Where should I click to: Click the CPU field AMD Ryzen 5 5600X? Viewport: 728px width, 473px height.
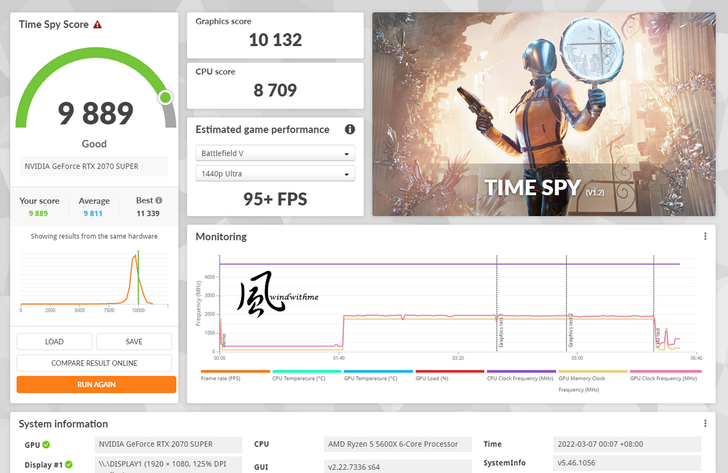[x=397, y=444]
